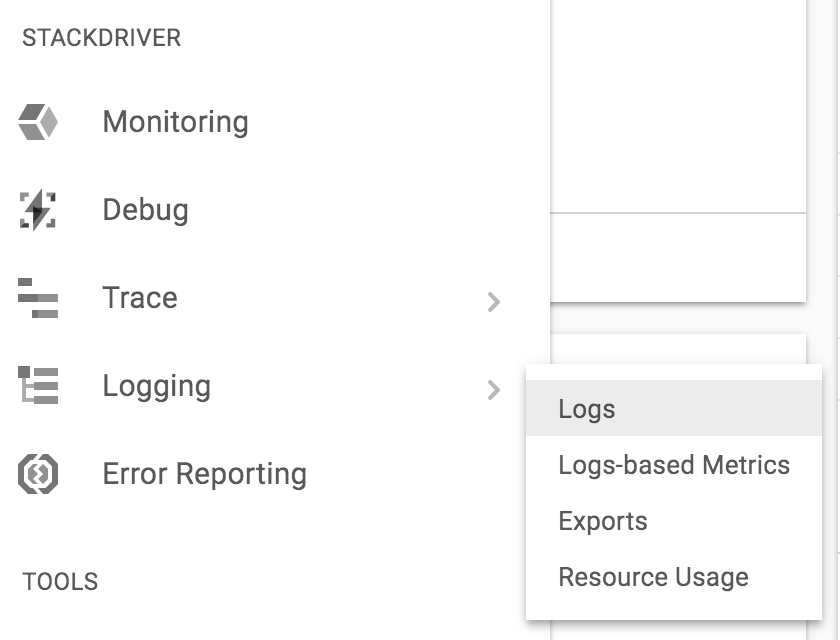Screen dimensions: 840x640
Task: Click the Logging tree-list icon
Action: point(38,386)
